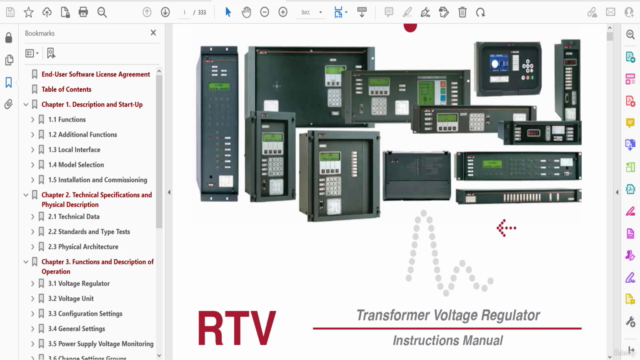Open the More Tools wrench icon
The image size is (640, 360).
click(630, 322)
